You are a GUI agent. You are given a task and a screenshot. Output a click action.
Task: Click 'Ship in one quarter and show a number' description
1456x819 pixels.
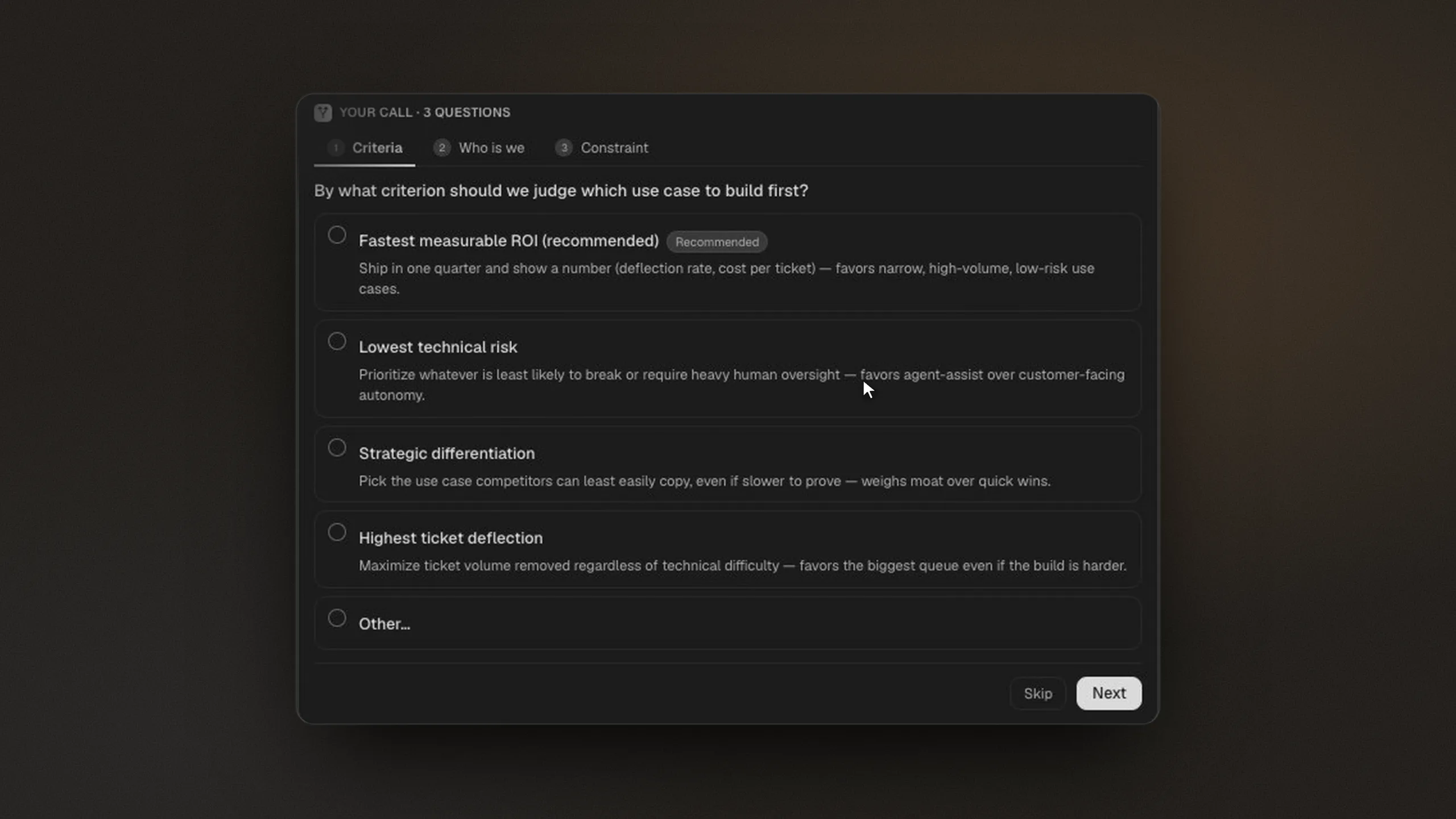726,279
